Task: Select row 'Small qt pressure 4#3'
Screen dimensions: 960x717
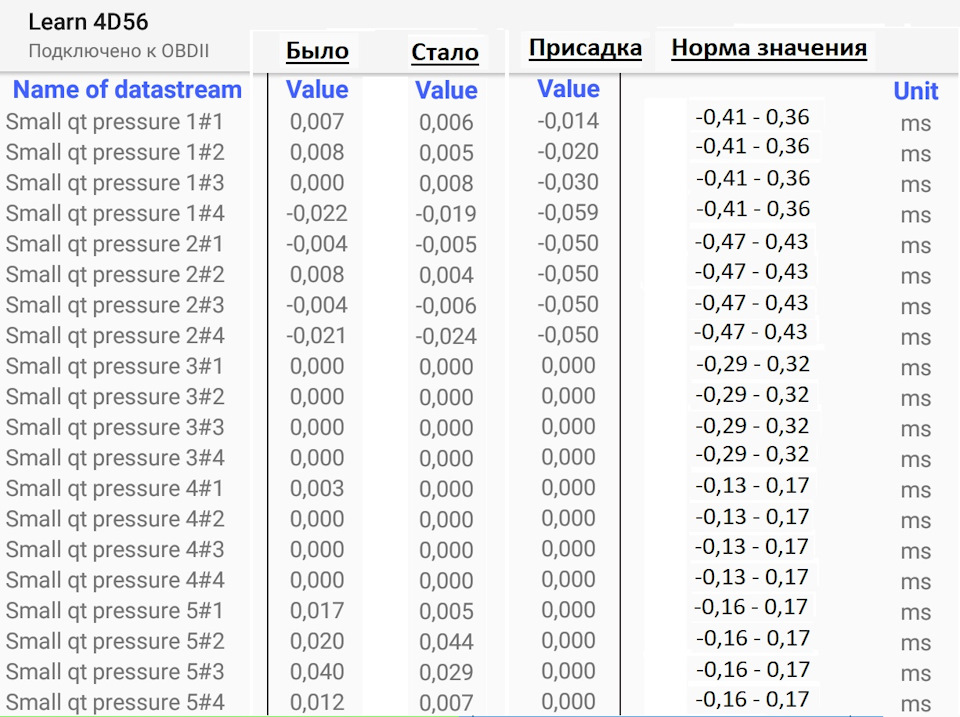Action: coord(480,550)
